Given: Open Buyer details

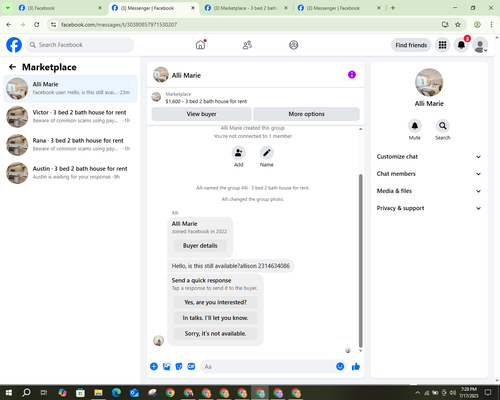Looking at the screenshot, I should (x=200, y=246).
